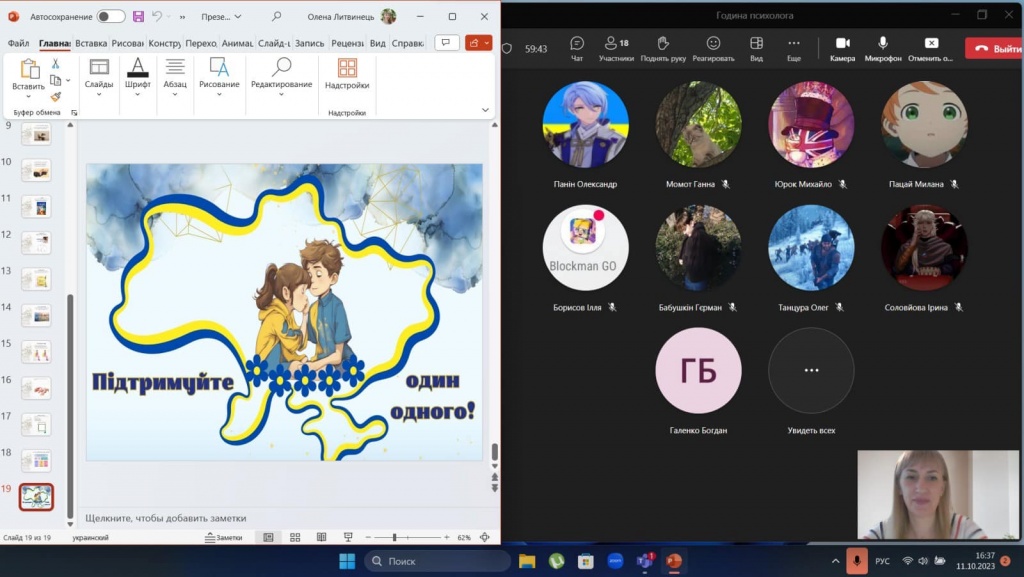Save the presentation with the floppy icon
This screenshot has width=1024, height=577.
138,17
